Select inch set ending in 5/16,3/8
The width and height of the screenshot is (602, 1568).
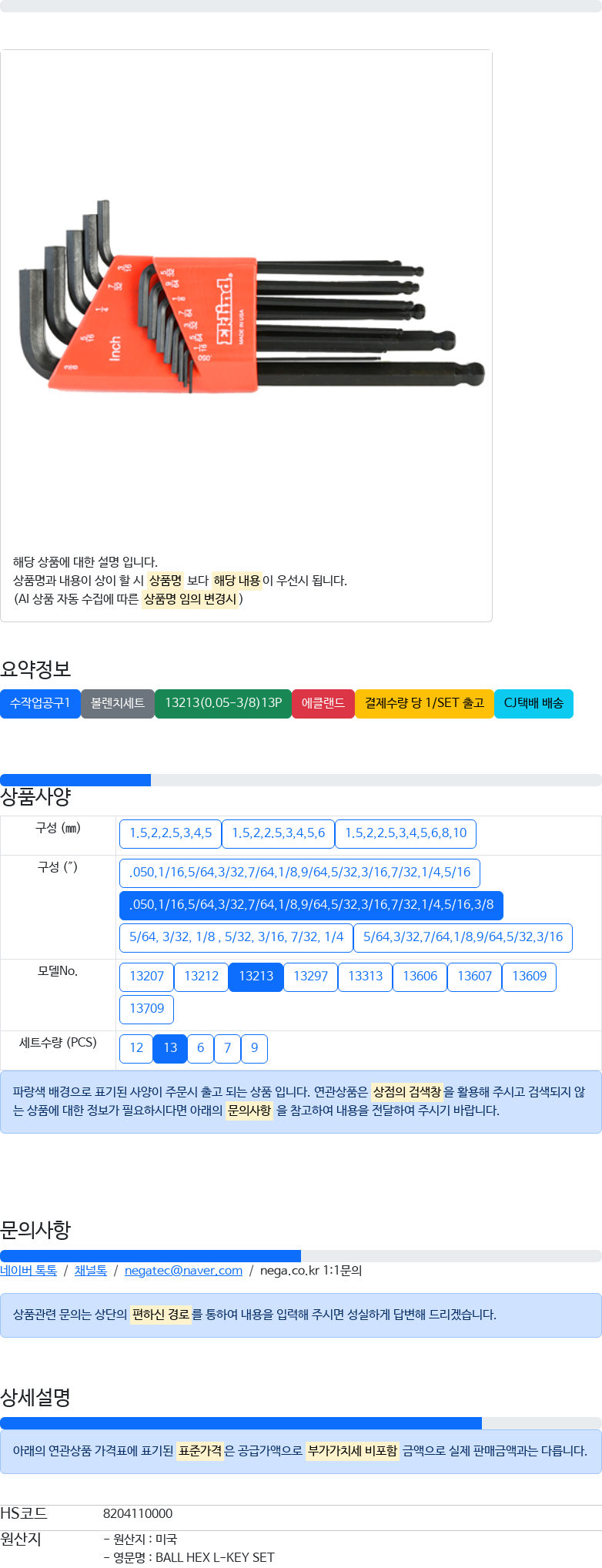pos(311,905)
